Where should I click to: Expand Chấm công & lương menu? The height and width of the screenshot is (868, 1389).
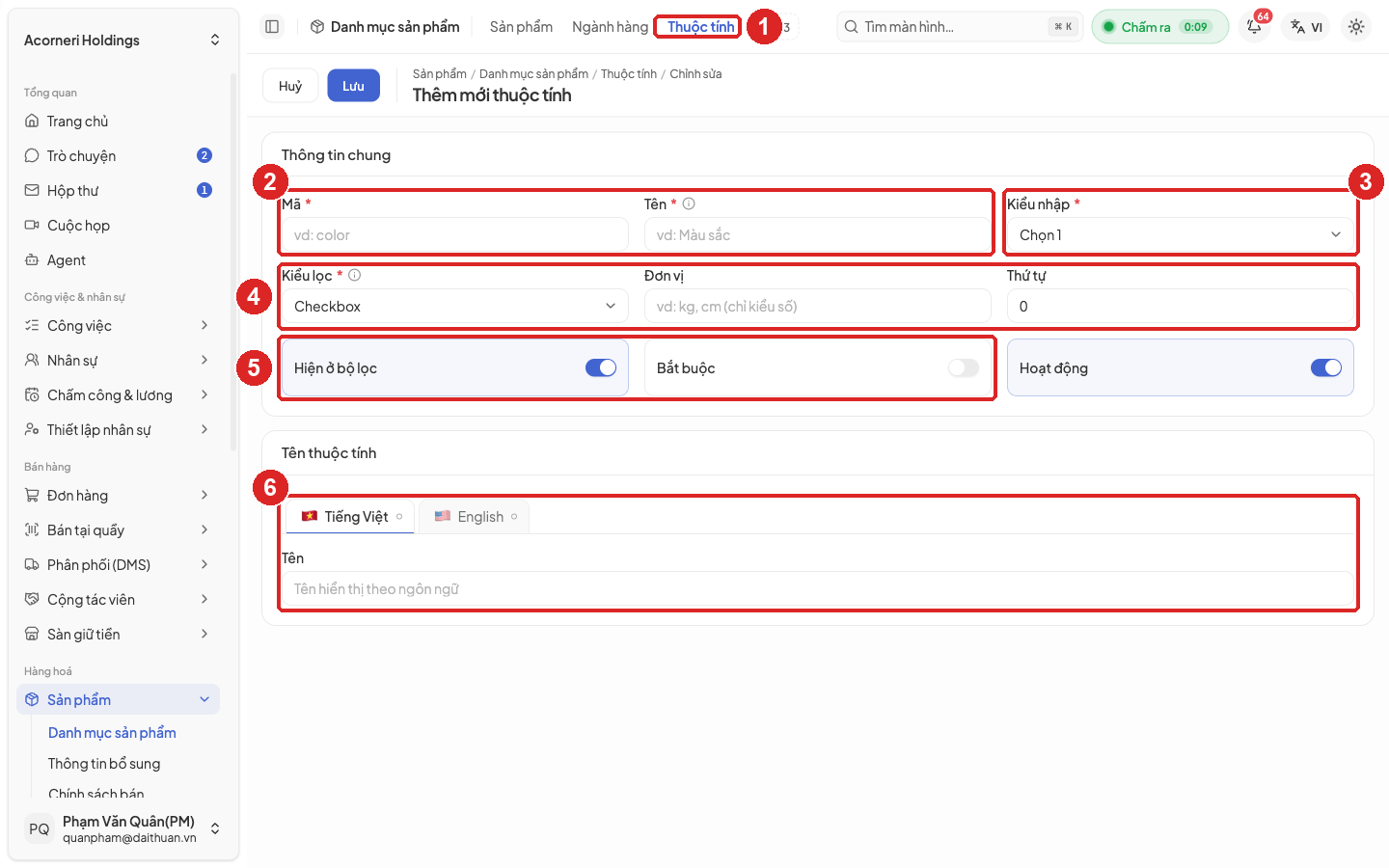point(119,395)
